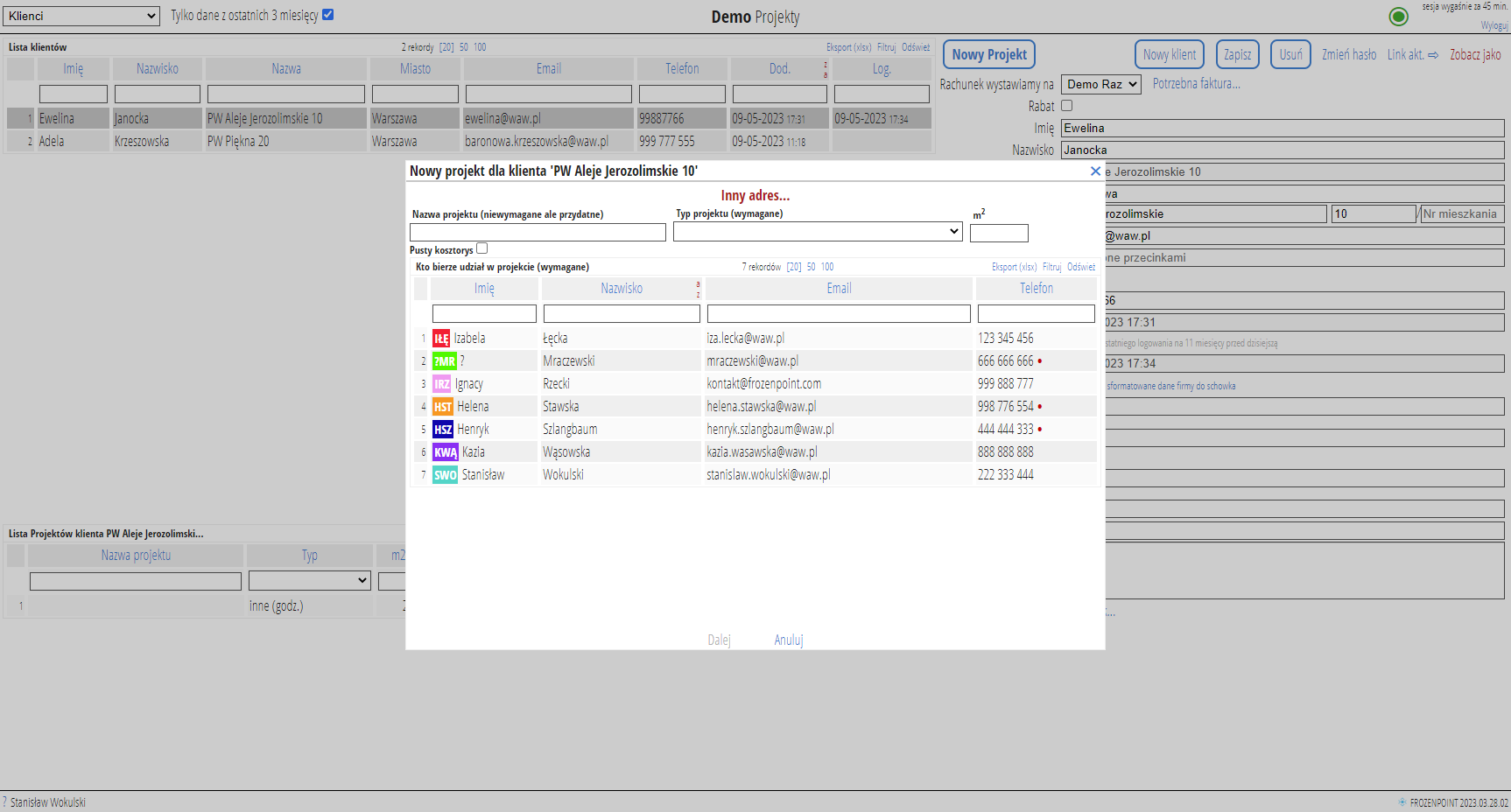
Task: Toggle the Rabat checkbox
Action: tap(1066, 106)
